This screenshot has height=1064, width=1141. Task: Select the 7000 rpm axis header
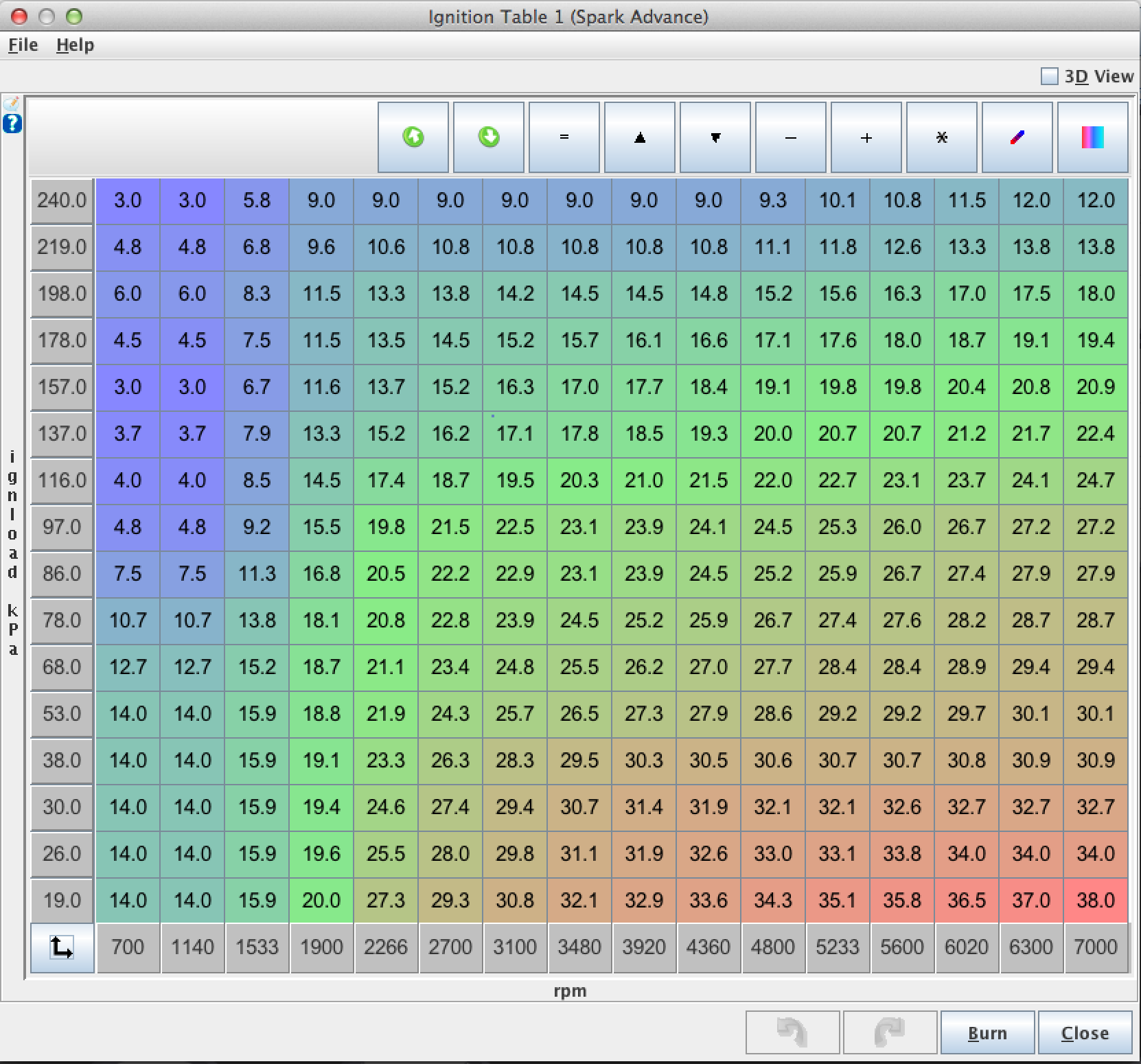[1096, 947]
